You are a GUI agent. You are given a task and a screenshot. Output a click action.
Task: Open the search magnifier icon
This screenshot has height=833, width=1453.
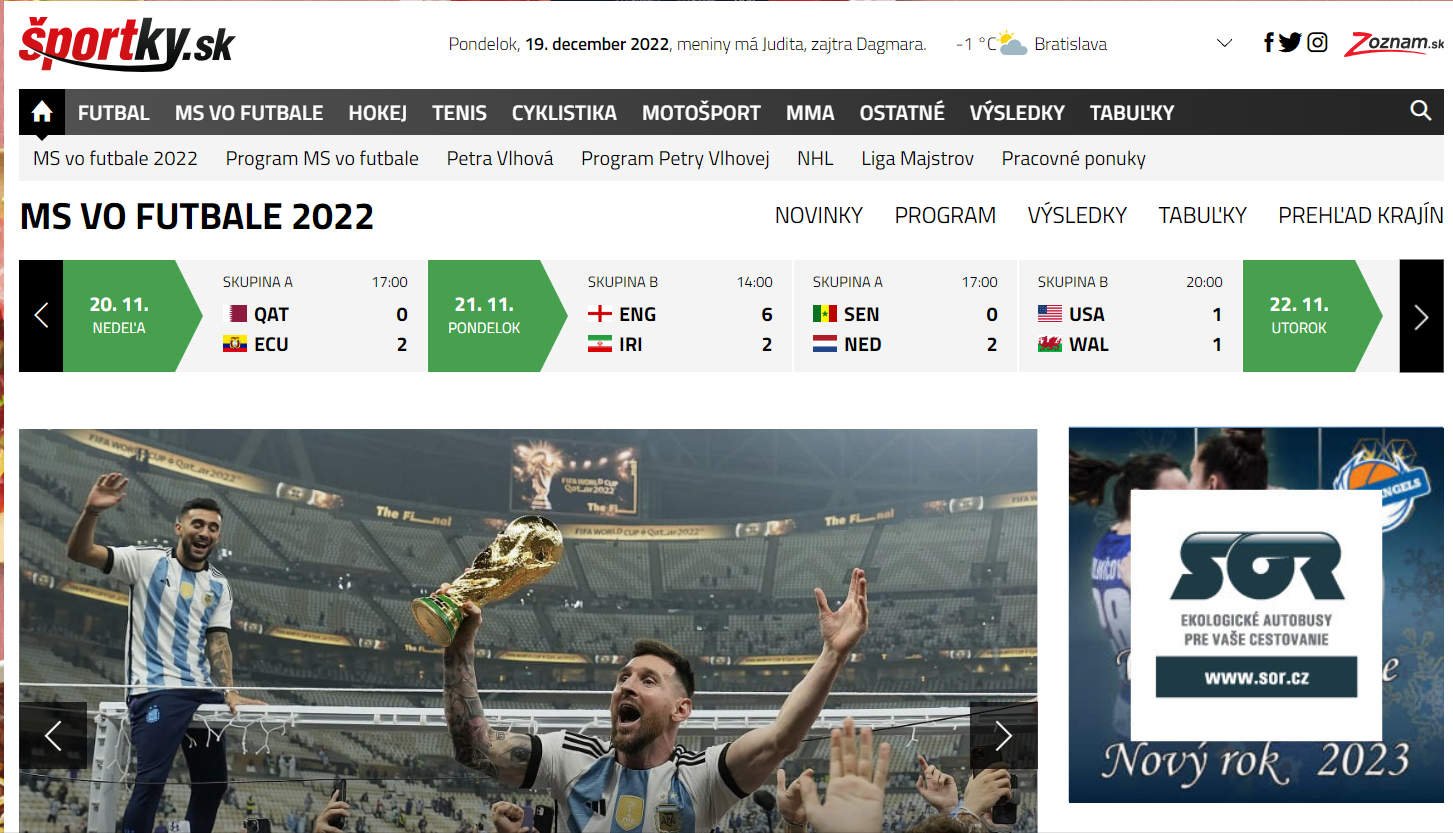(x=1420, y=111)
